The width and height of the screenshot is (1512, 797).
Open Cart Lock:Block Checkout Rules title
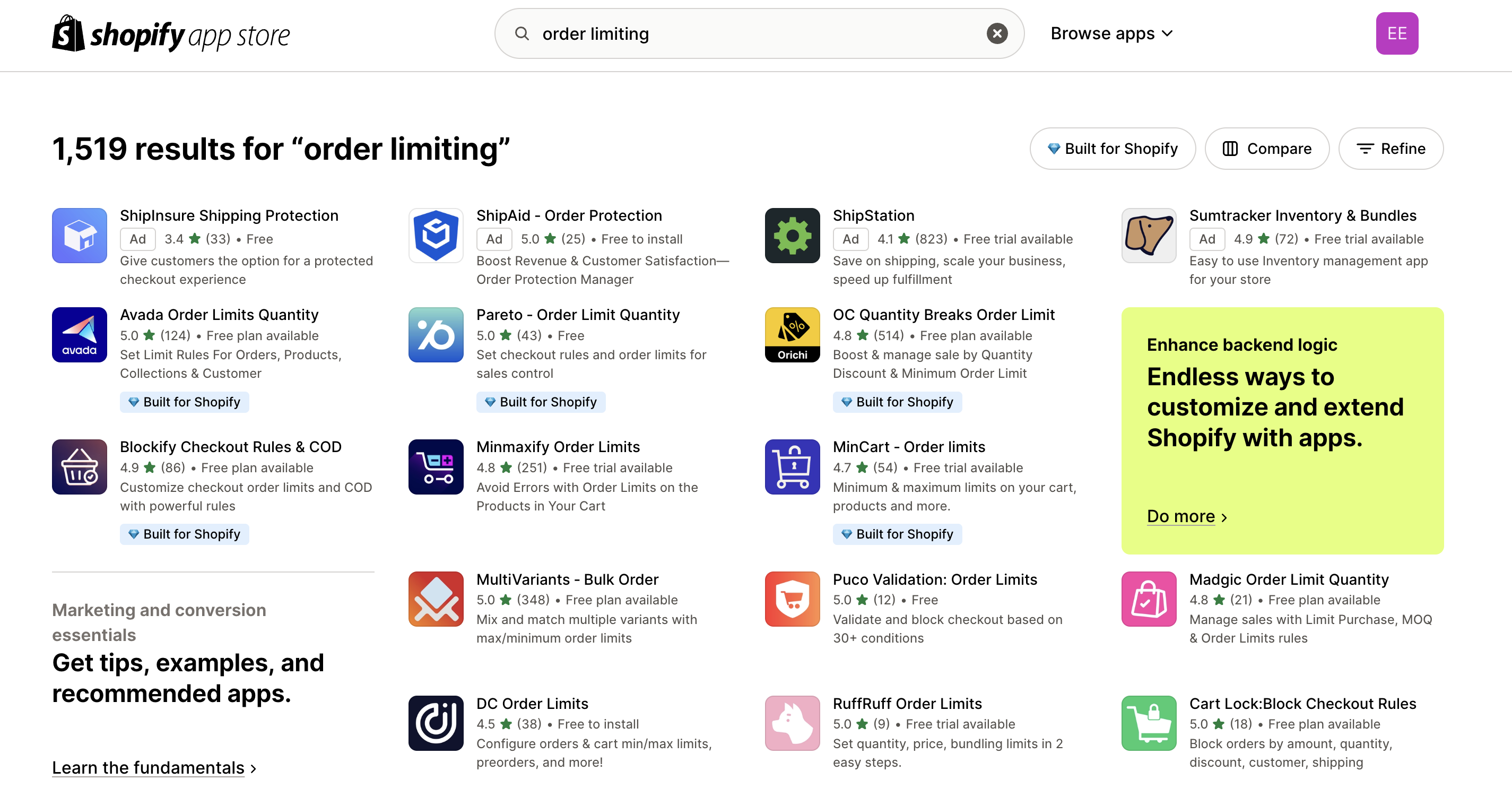(1302, 703)
